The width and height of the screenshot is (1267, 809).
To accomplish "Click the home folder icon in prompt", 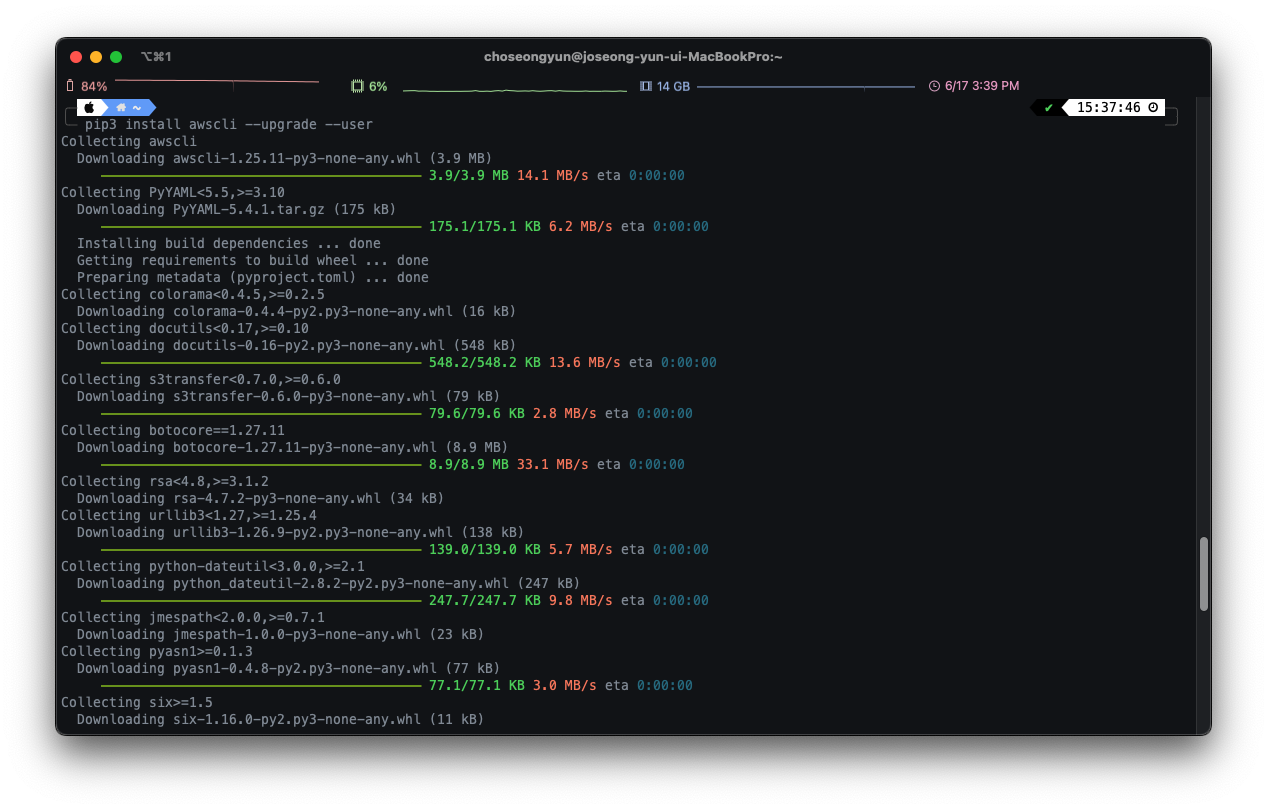I will pos(121,107).
